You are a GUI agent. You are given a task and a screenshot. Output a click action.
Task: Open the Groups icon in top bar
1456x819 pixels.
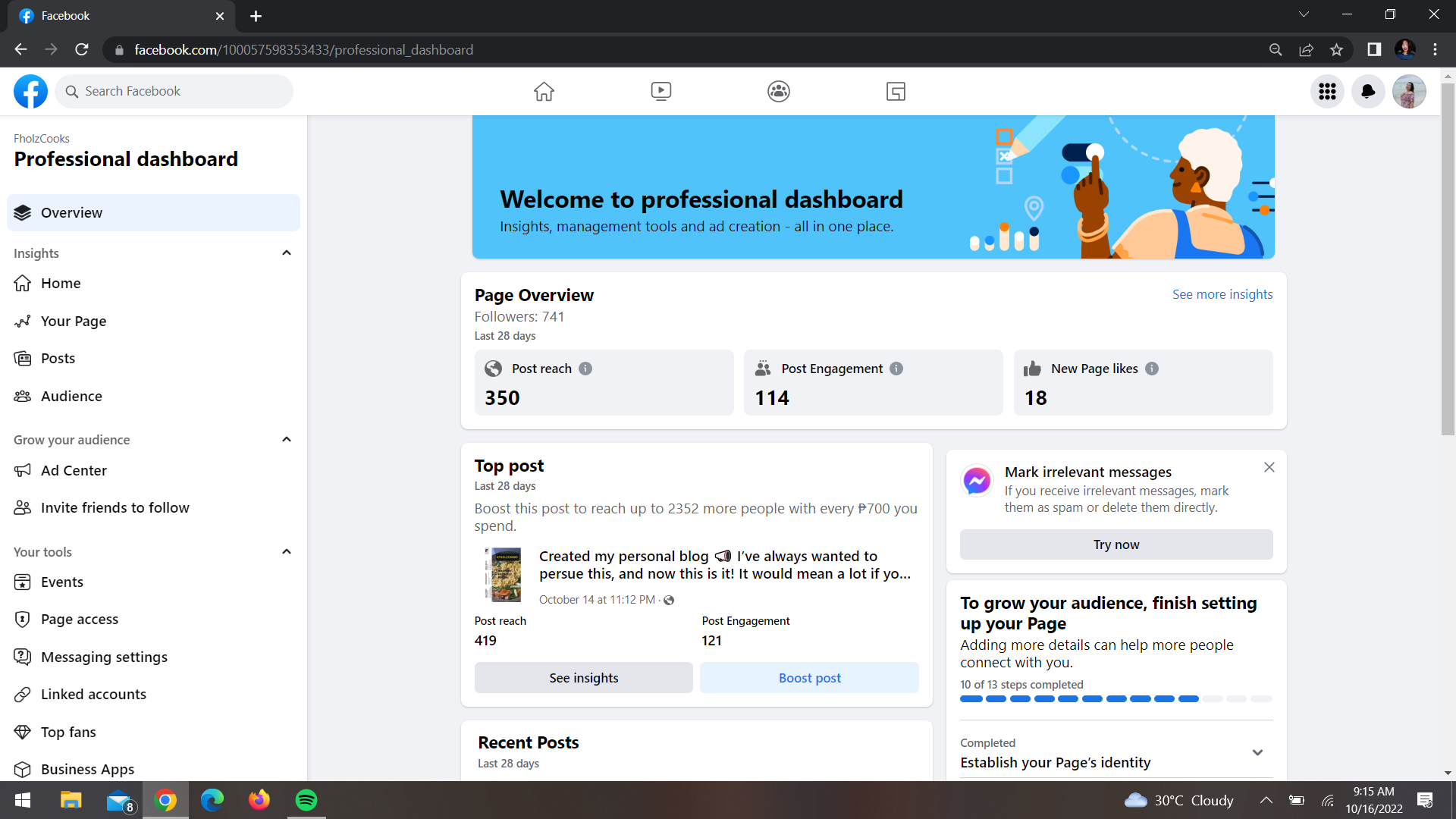(778, 92)
